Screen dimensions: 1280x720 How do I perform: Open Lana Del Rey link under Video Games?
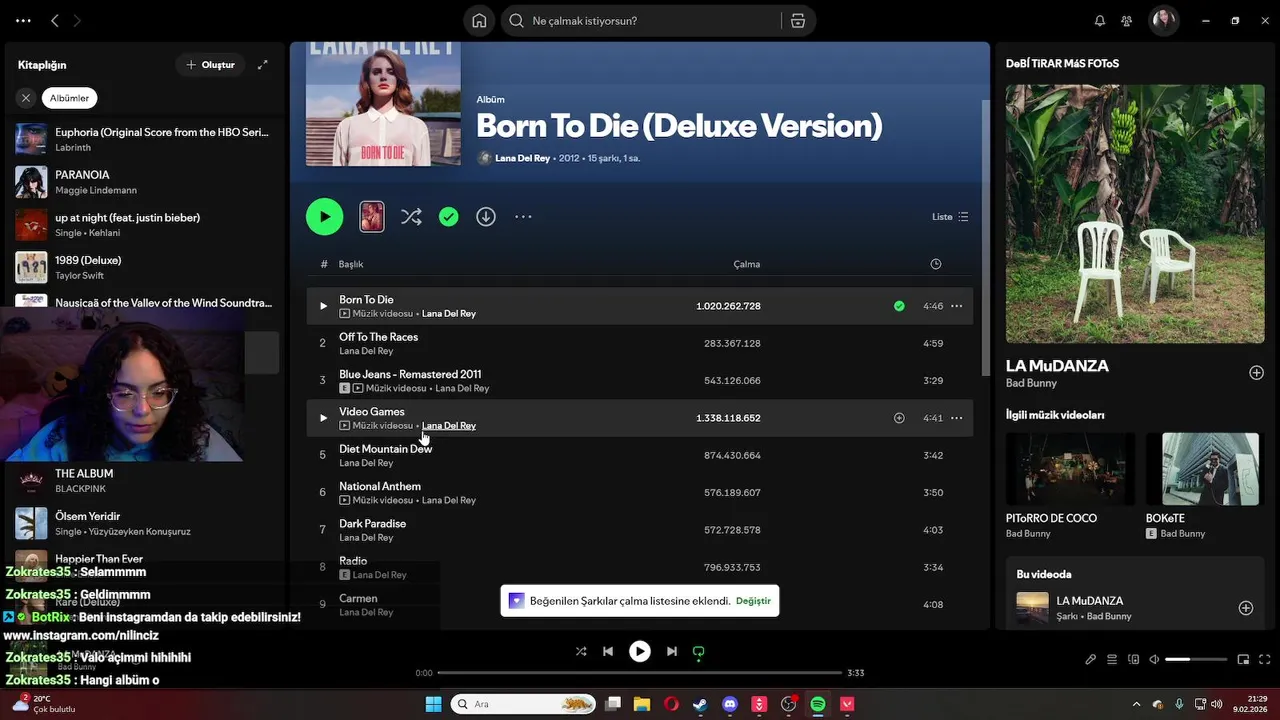pos(449,426)
